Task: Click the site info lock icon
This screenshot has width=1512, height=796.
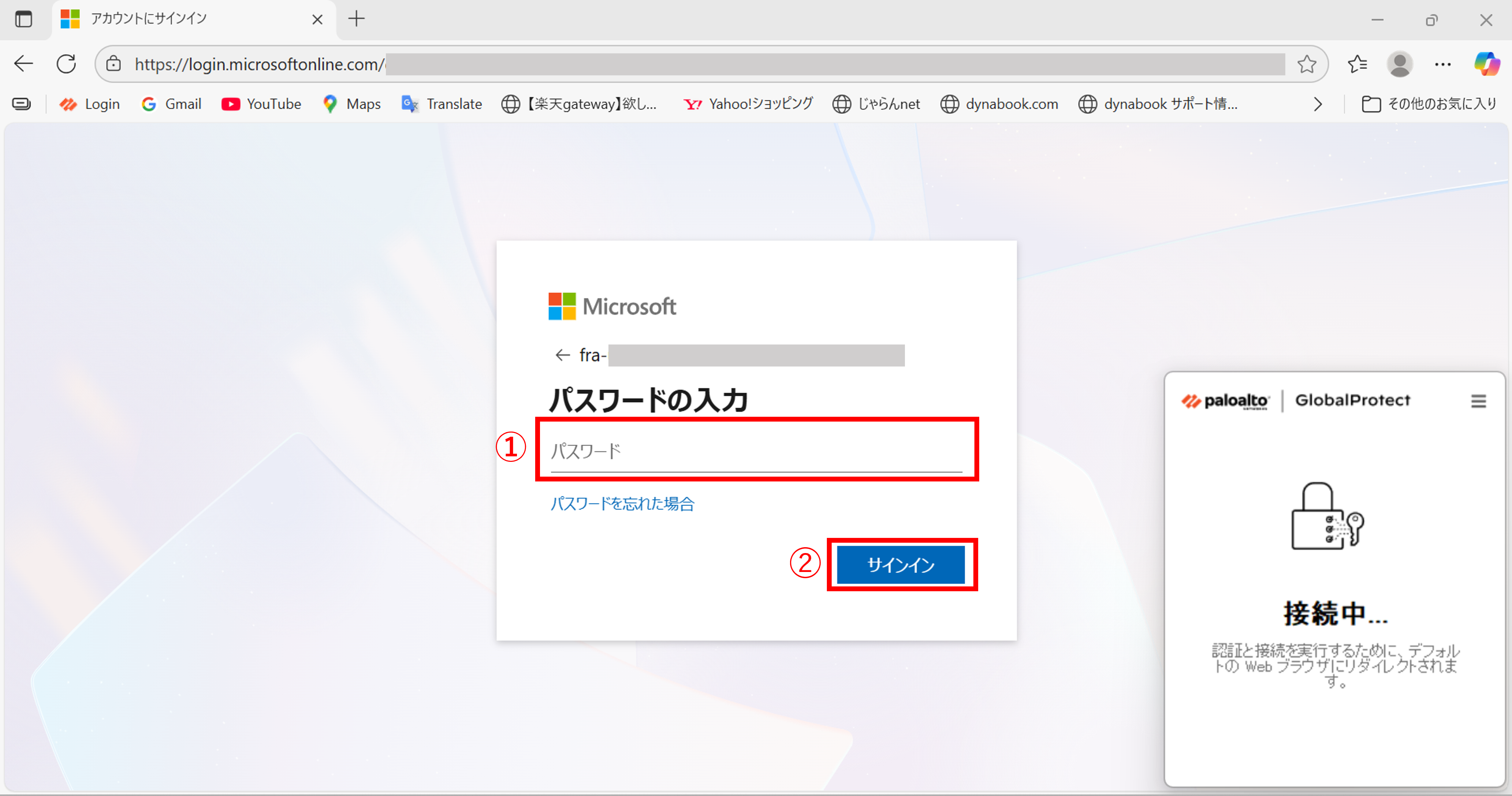Action: 114,64
